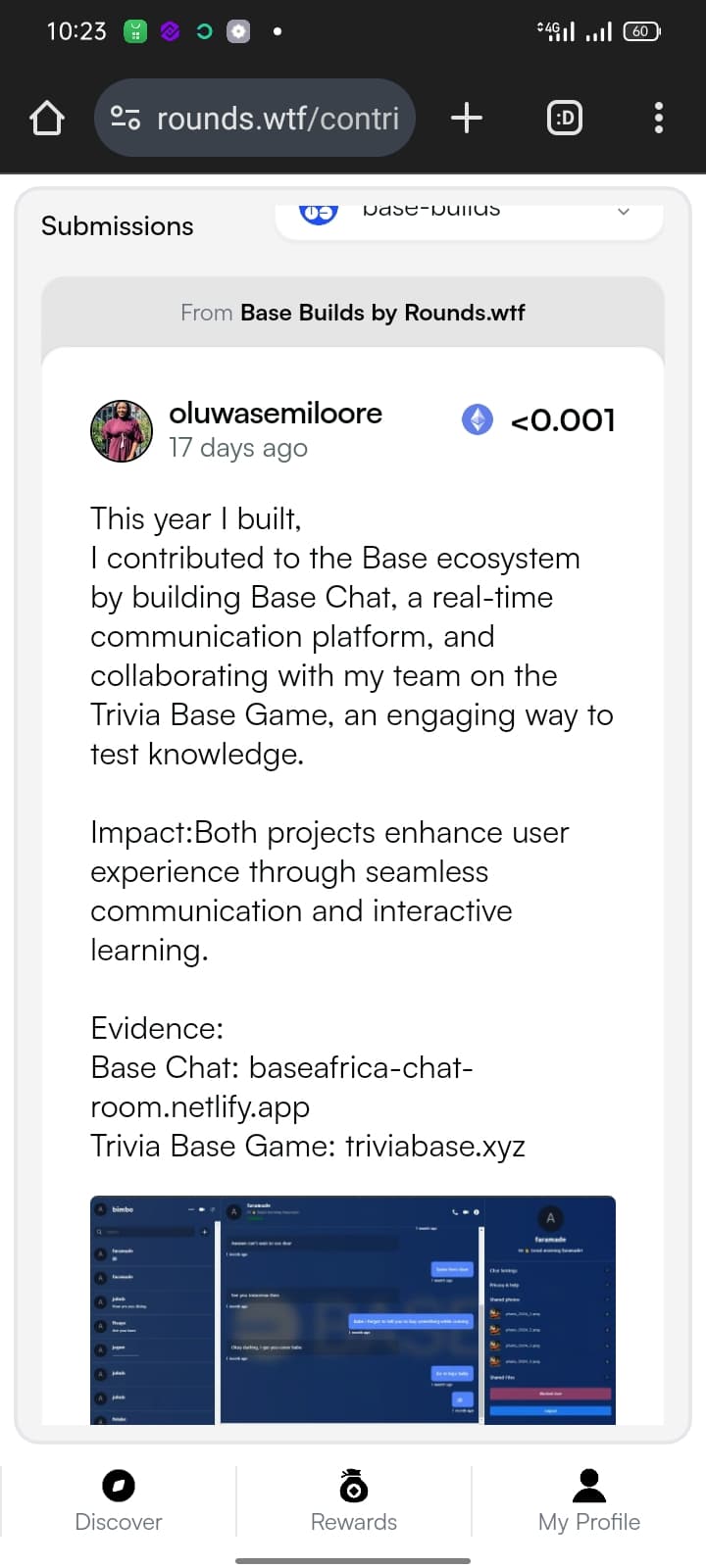Tap the Base Builds round logo icon
The image size is (706, 1568).
coord(318,211)
